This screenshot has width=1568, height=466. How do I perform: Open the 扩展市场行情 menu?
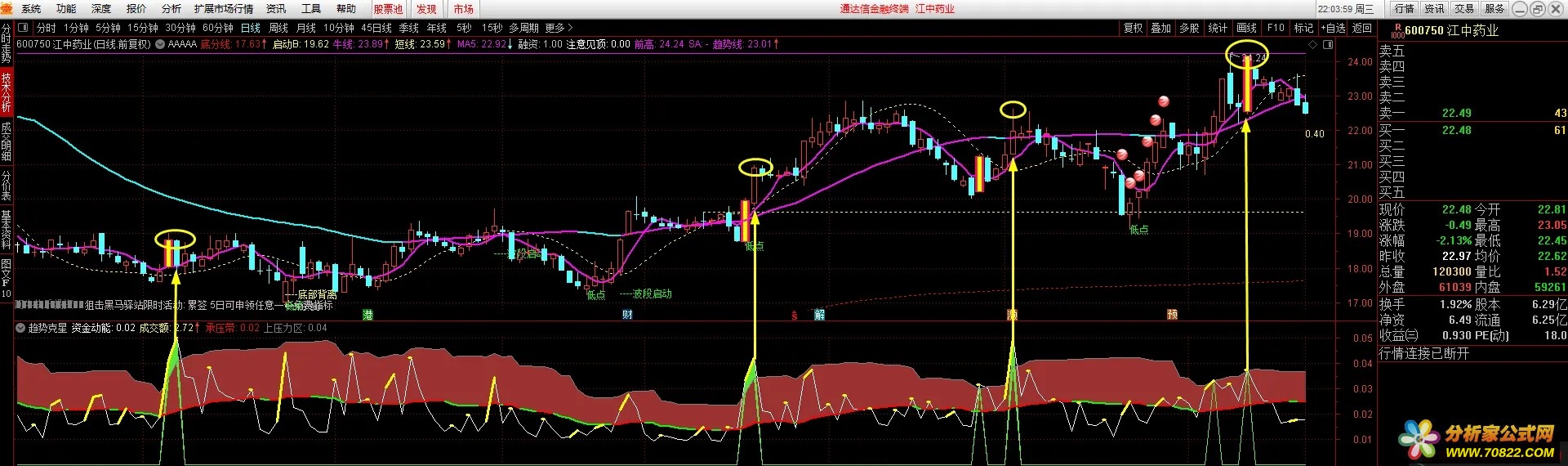tap(224, 9)
